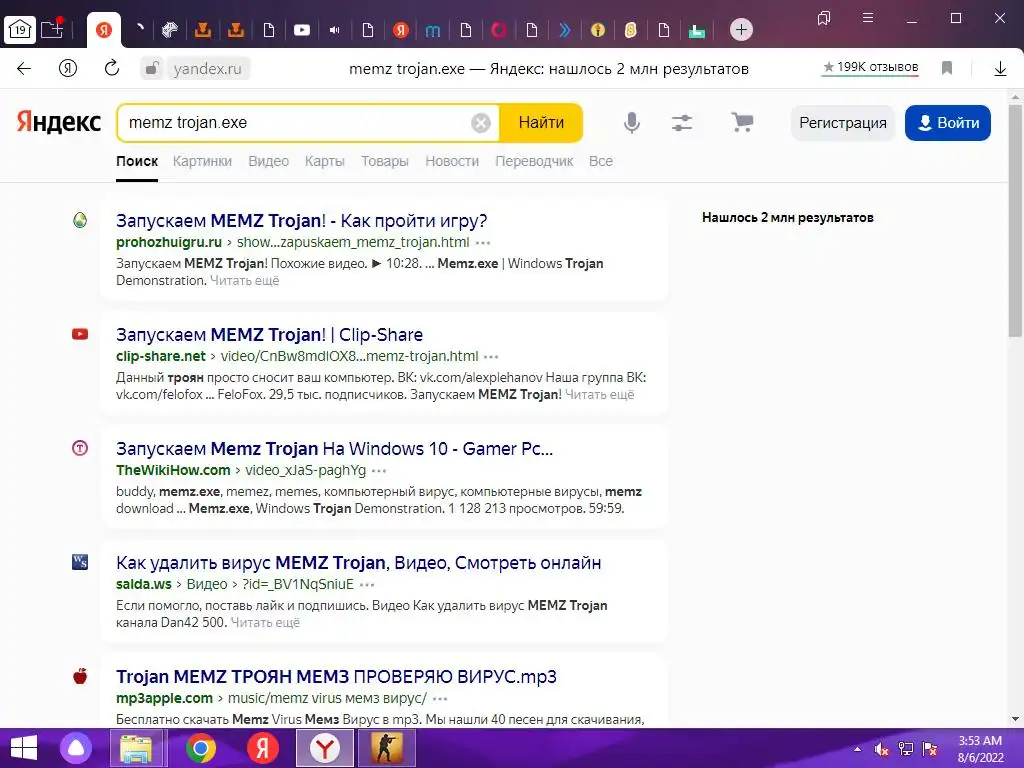Click the yellow Найти button
Image resolution: width=1024 pixels, height=768 pixels.
541,123
